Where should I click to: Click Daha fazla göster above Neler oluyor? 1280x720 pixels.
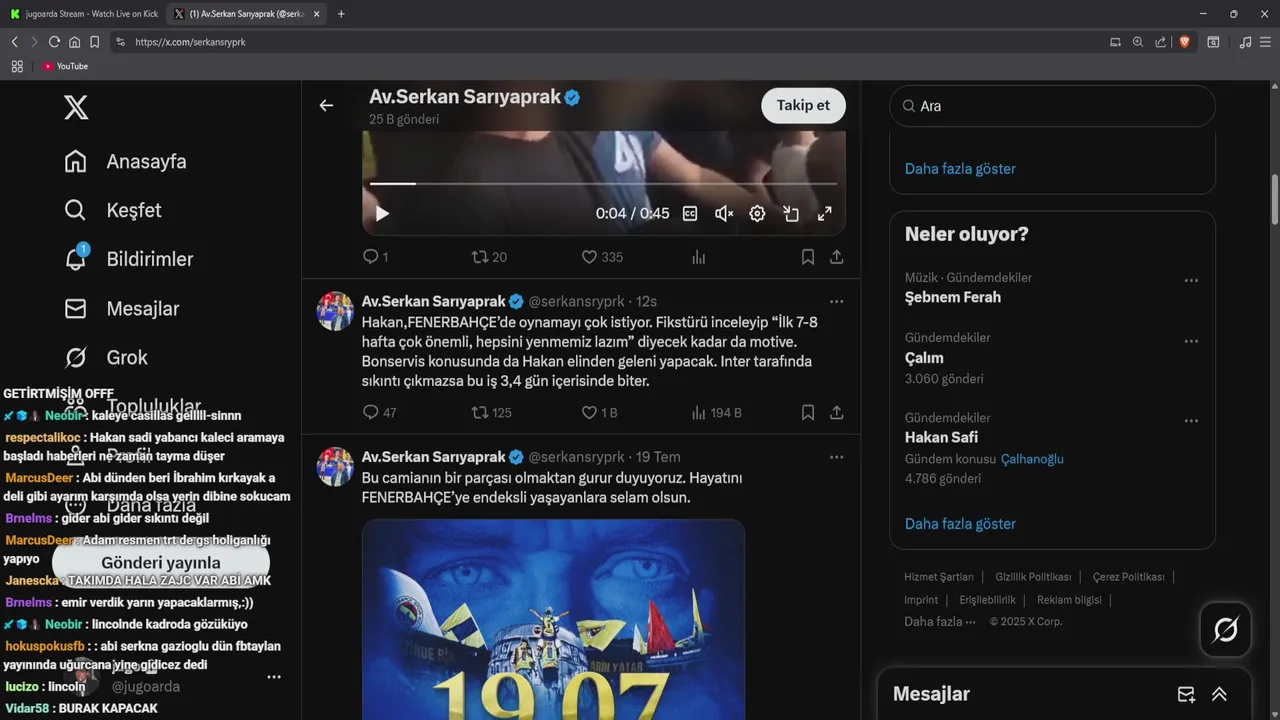pos(960,169)
